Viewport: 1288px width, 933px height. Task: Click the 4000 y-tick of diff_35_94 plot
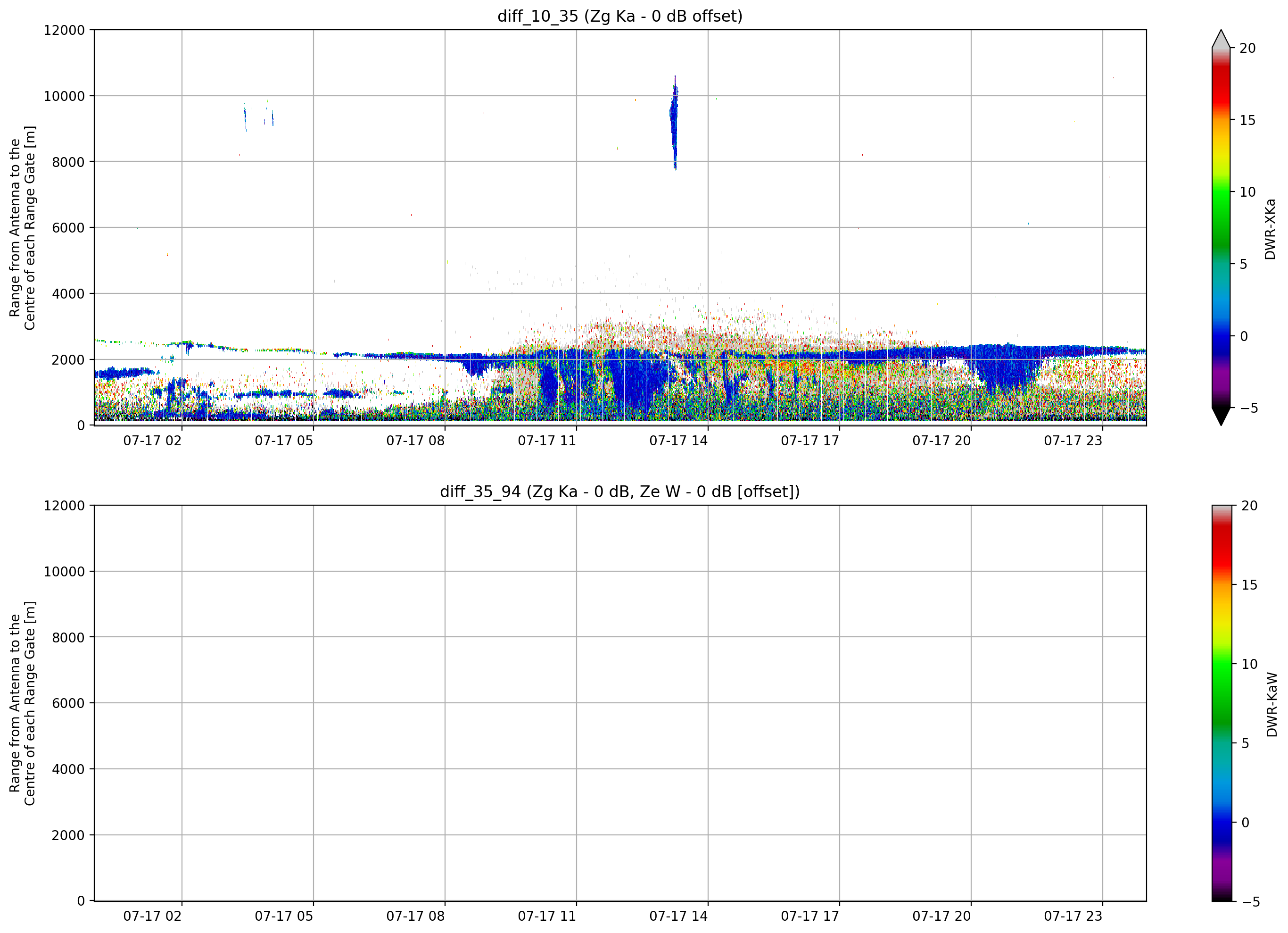coord(68,769)
